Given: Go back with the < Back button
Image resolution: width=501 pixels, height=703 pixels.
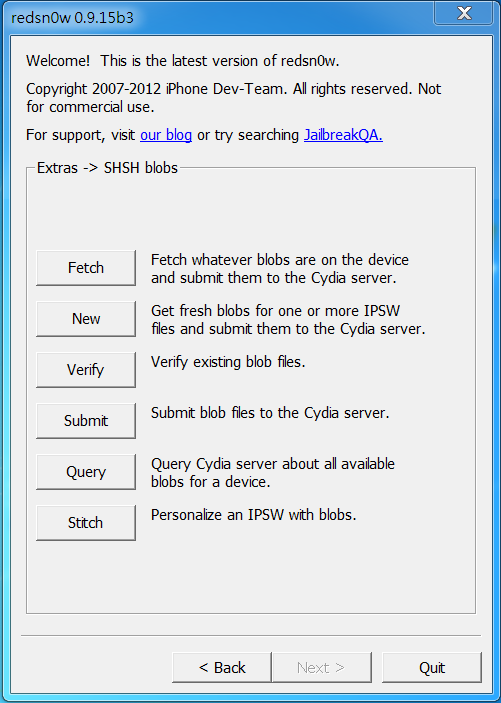Looking at the screenshot, I should click(222, 668).
